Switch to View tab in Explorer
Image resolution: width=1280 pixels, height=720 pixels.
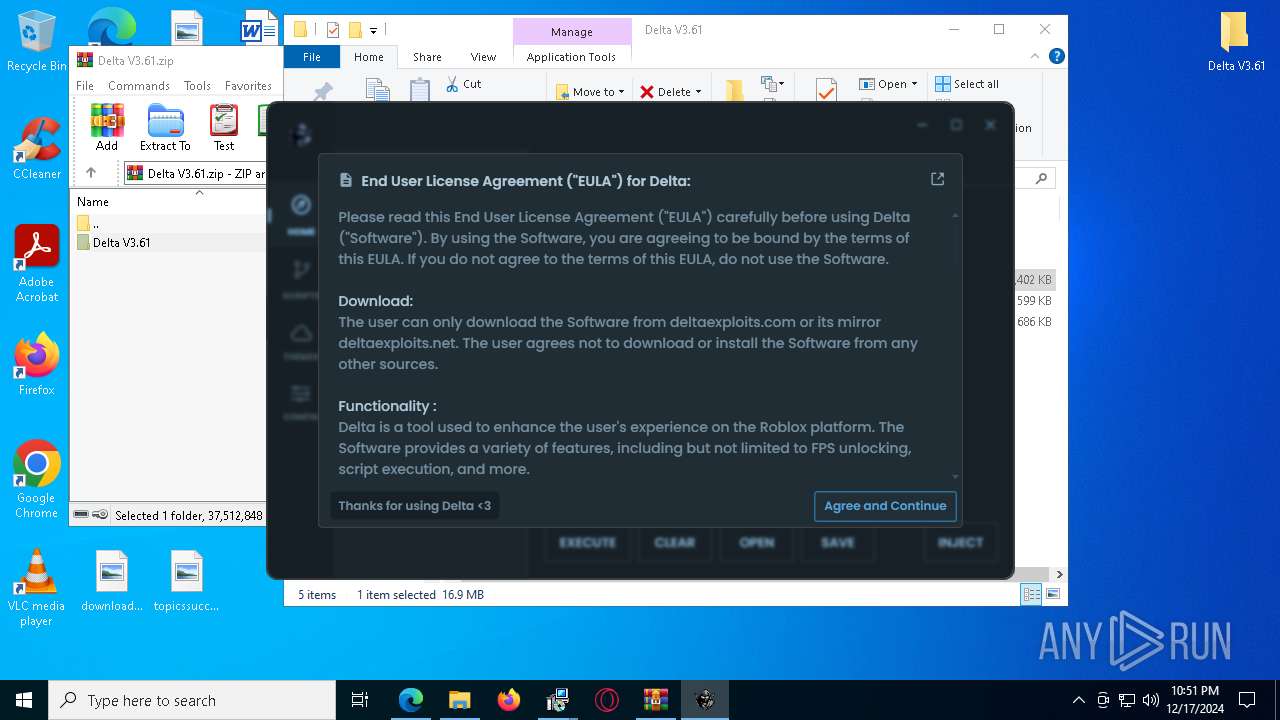483,57
